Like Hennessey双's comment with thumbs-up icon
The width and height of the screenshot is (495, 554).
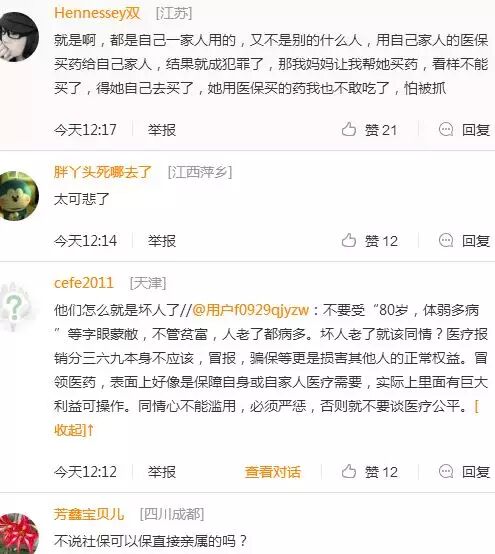[x=349, y=129]
